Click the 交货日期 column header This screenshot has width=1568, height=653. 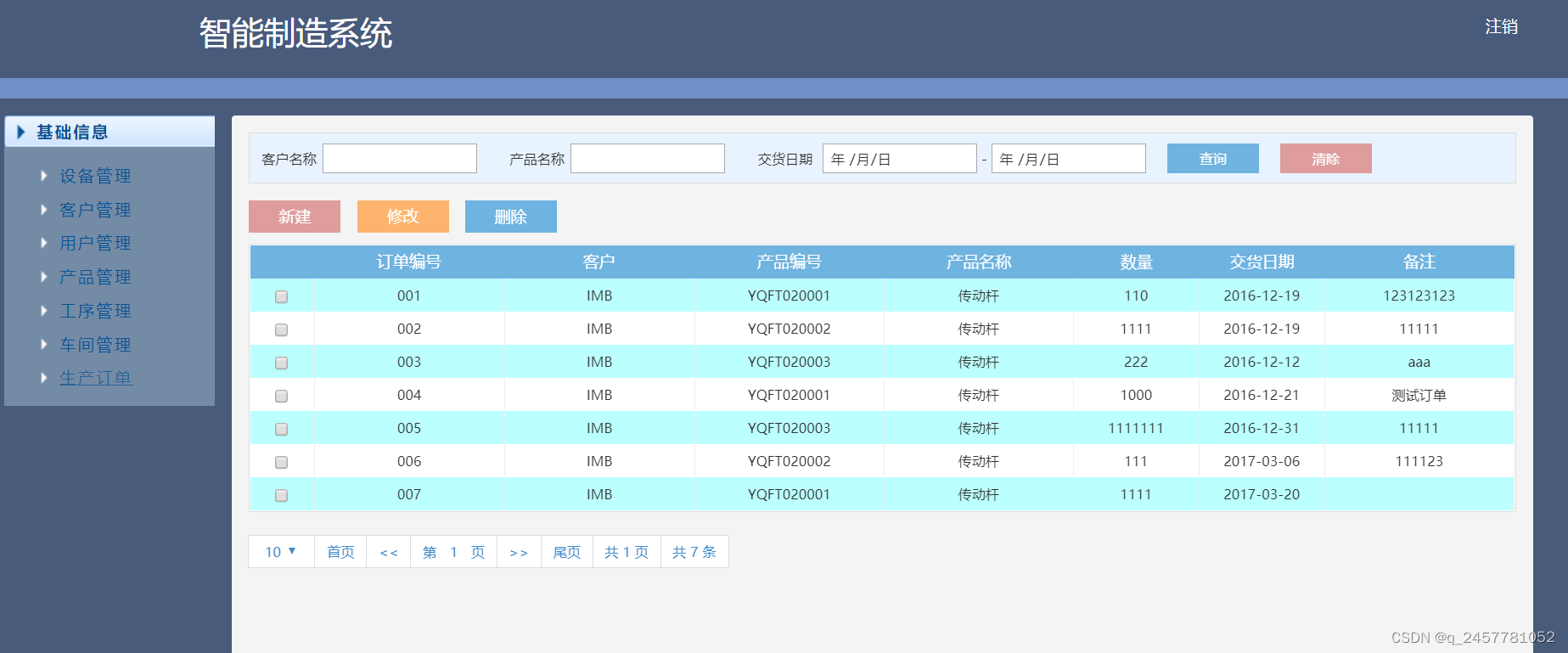[1262, 262]
